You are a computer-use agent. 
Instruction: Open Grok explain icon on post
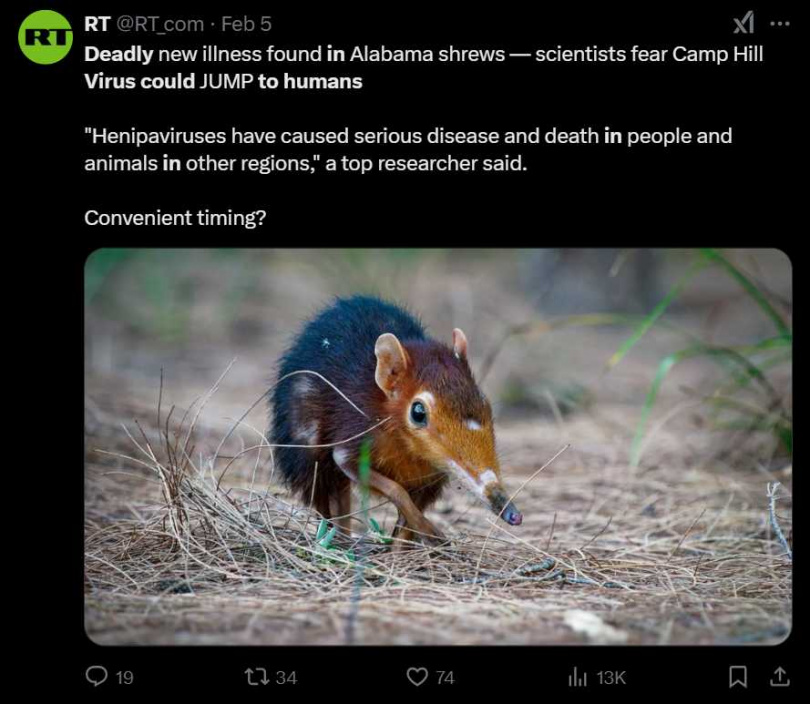pos(744,23)
